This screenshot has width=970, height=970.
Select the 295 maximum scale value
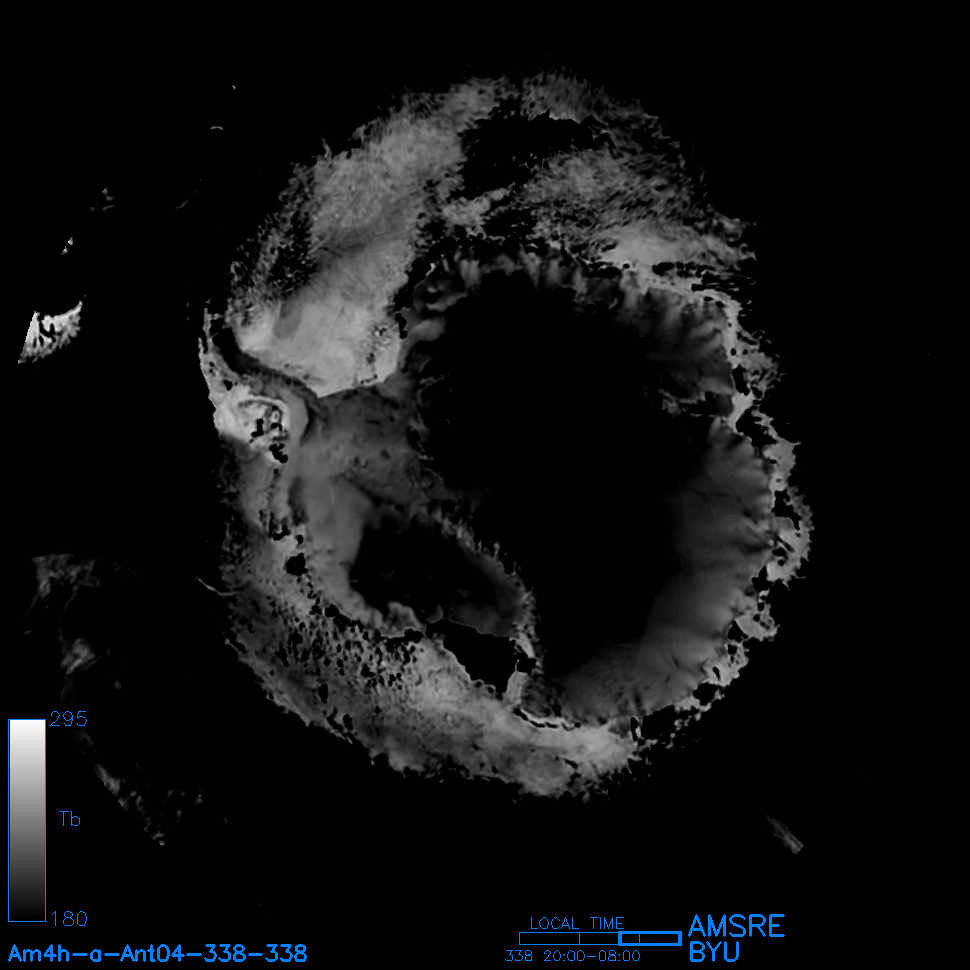click(x=68, y=720)
